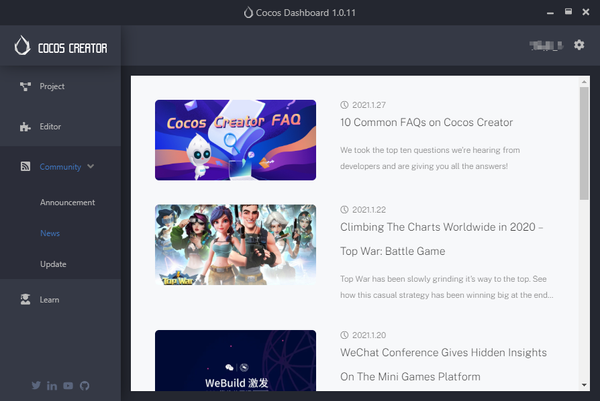Click the Cocos Creator flame logo
This screenshot has height=401, width=600.
[22, 46]
